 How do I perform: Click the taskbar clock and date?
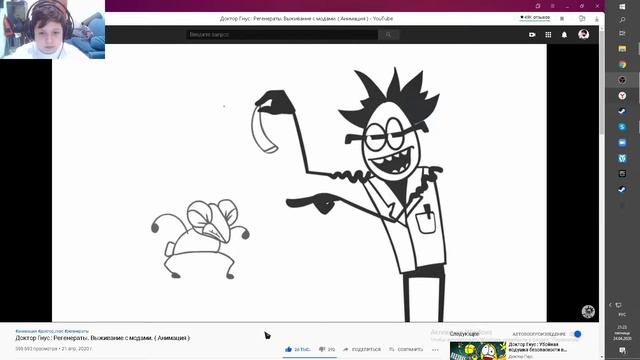point(622,333)
